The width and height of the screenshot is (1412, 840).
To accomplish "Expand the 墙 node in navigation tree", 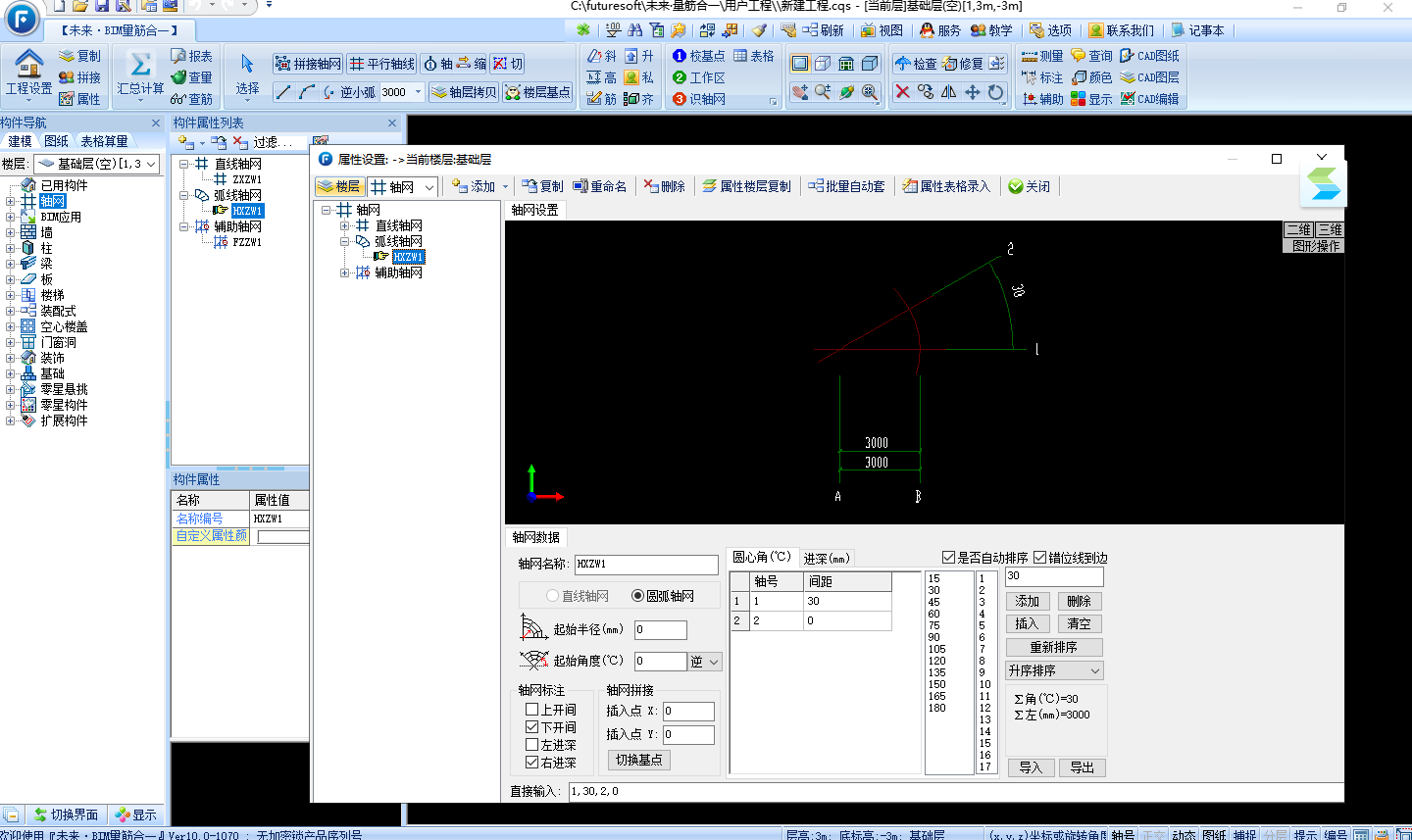I will coord(11,232).
